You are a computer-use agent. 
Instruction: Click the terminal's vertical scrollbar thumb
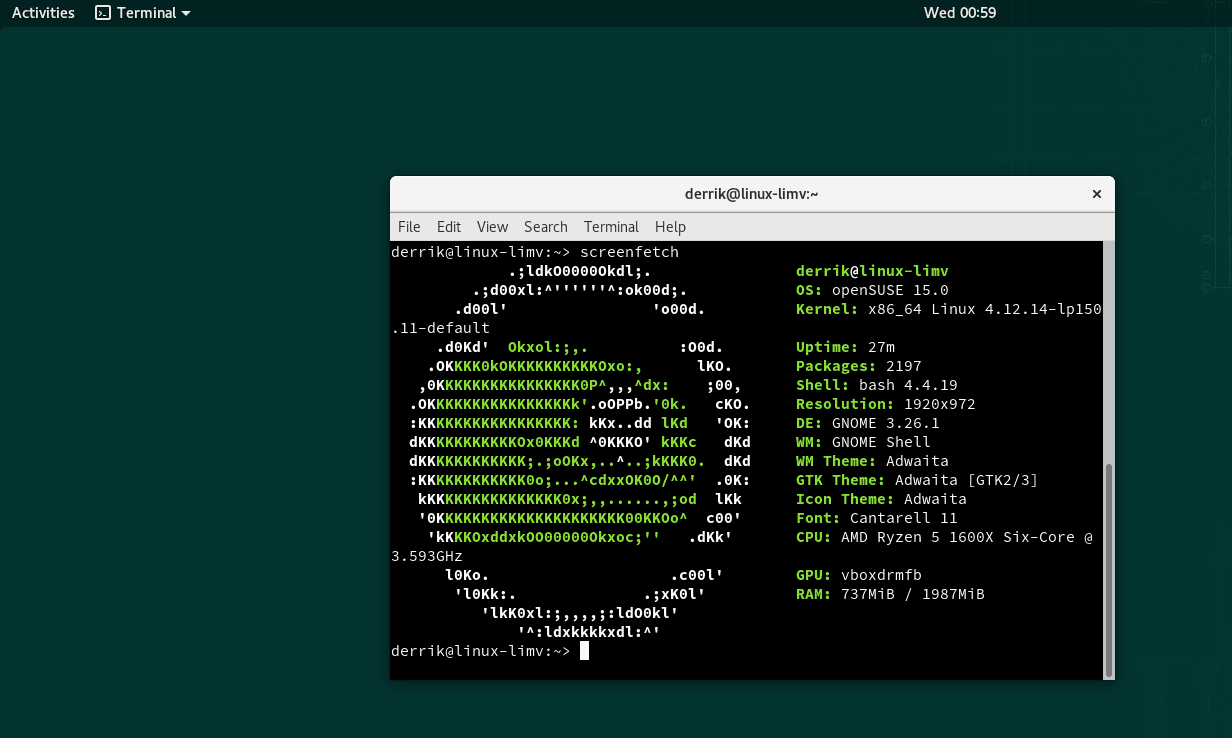(1107, 568)
